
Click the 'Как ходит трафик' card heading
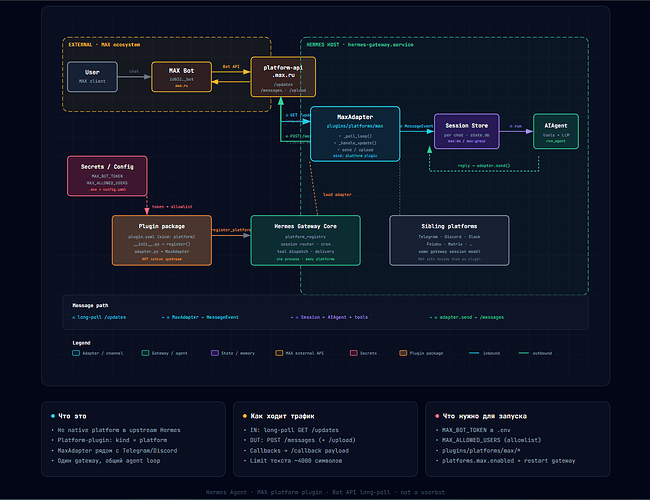click(x=282, y=416)
